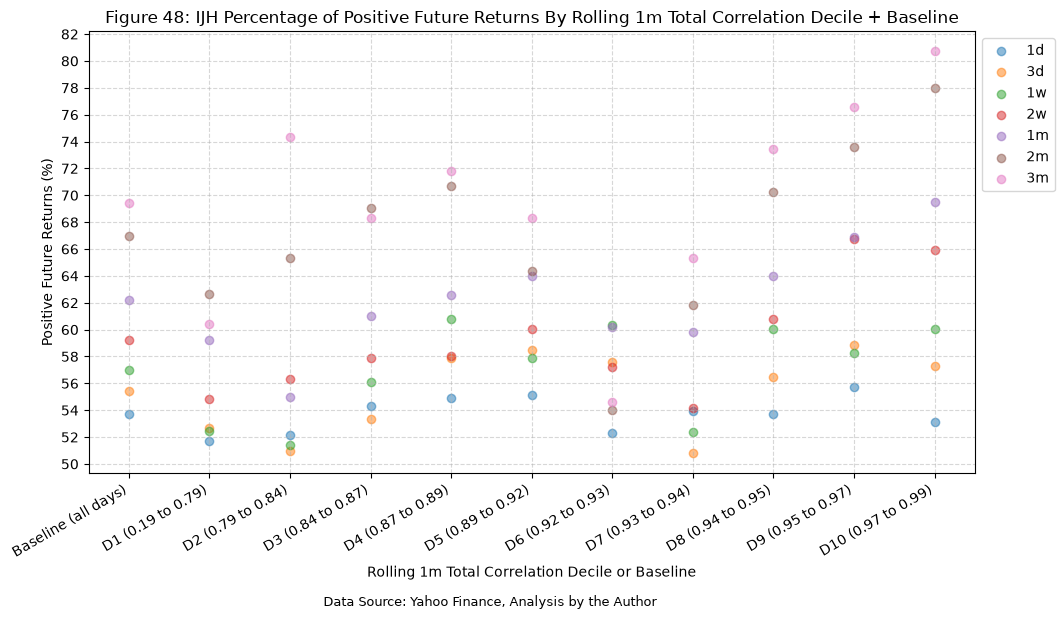Image resolution: width=1064 pixels, height=619 pixels.
Task: Click the D10 (0.97 to 0.99) tick label
Action: click(x=877, y=521)
